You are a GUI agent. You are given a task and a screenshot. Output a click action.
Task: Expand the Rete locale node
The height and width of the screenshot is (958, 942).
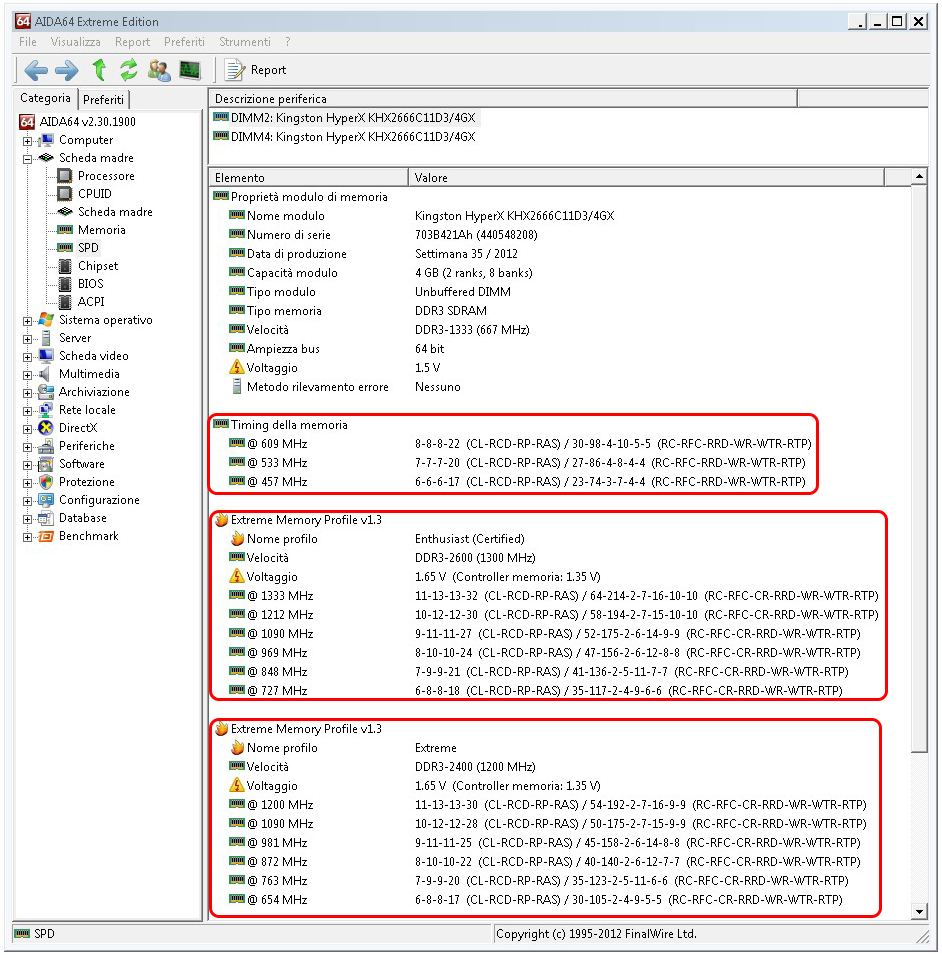pyautogui.click(x=27, y=411)
